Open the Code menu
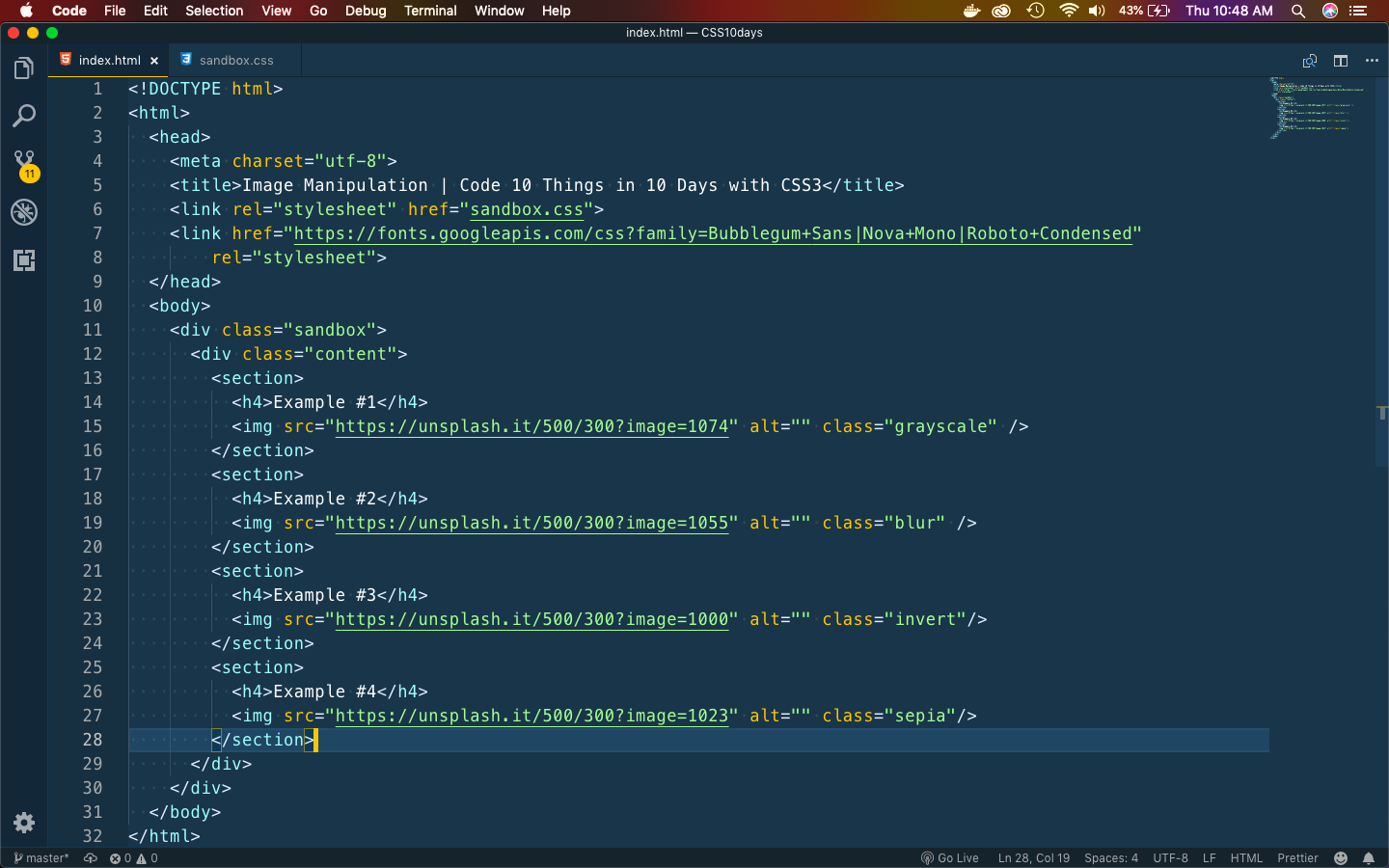 tap(69, 11)
